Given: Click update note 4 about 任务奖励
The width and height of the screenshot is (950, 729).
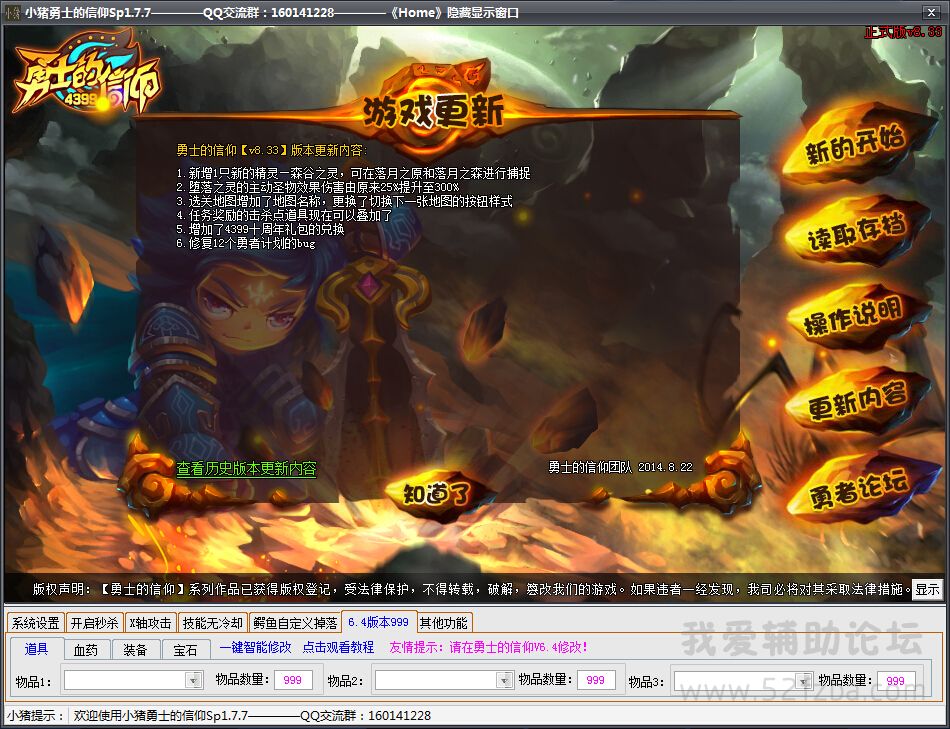Looking at the screenshot, I should [x=284, y=215].
